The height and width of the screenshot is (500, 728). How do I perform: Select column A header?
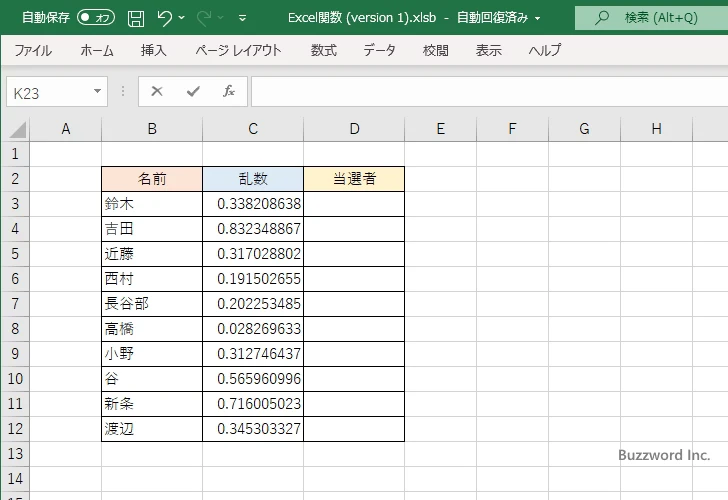[65, 129]
